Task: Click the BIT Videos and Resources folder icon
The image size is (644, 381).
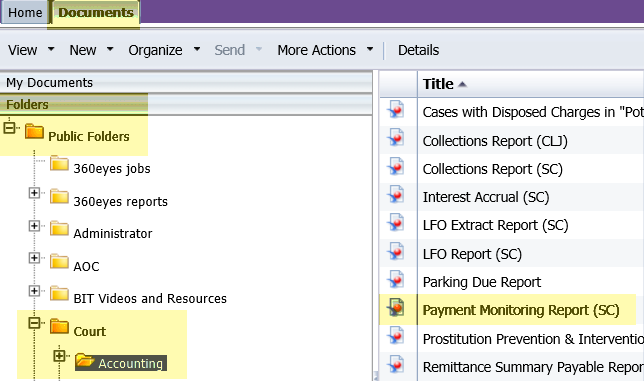Action: [59, 293]
